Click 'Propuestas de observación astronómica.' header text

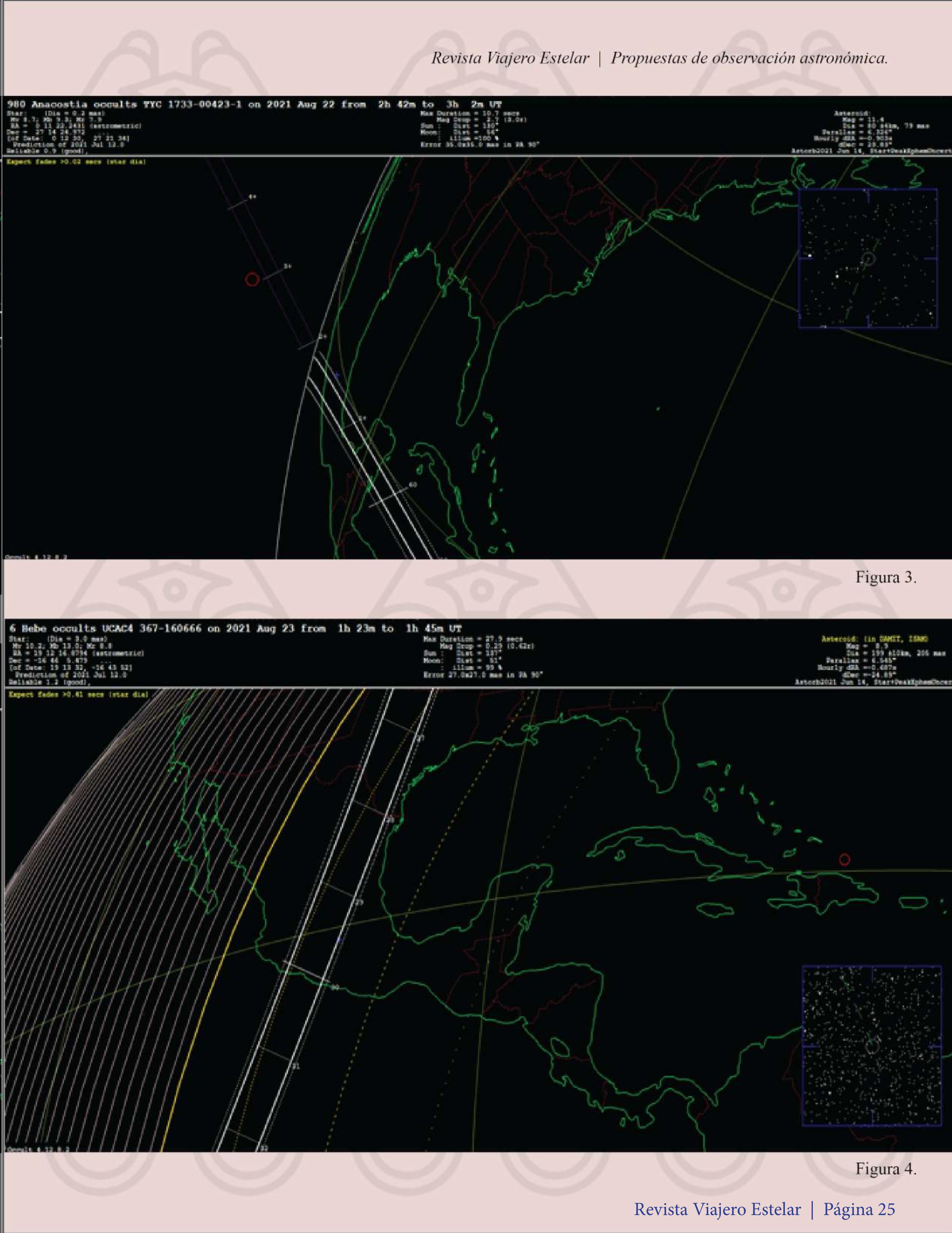point(749,58)
